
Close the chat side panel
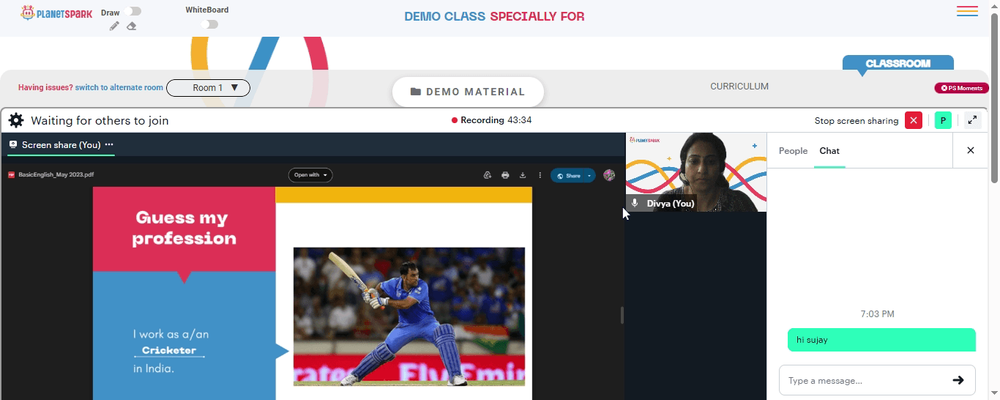point(970,151)
